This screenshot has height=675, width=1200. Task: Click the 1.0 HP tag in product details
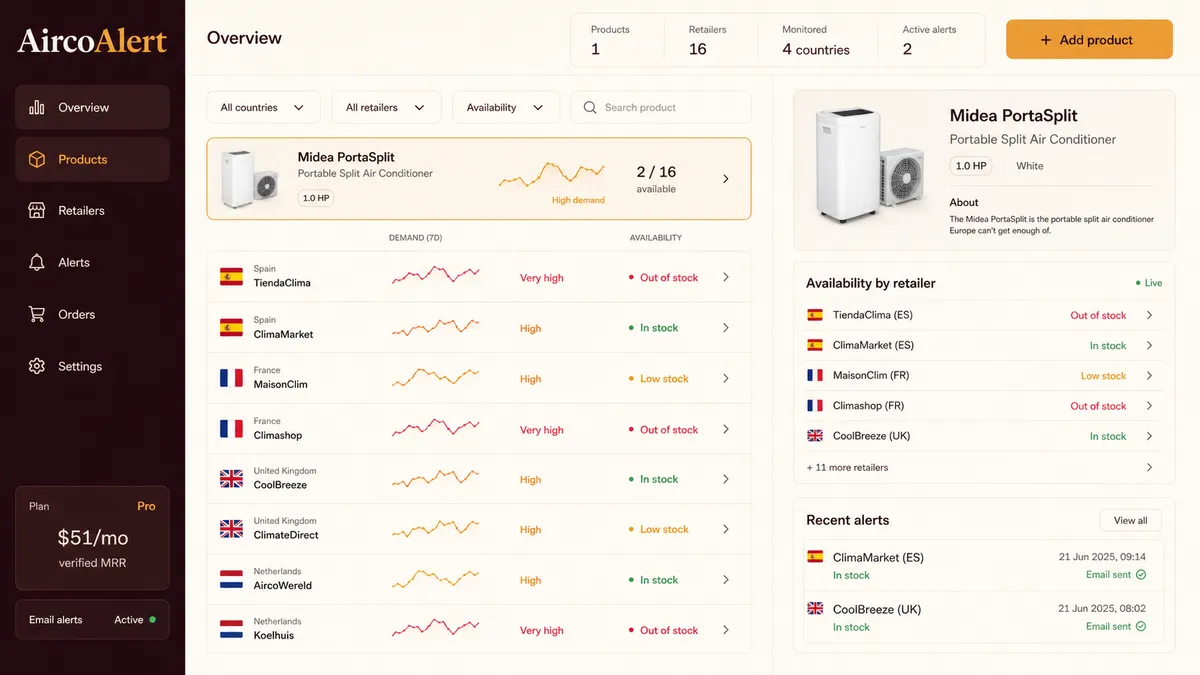(x=970, y=166)
